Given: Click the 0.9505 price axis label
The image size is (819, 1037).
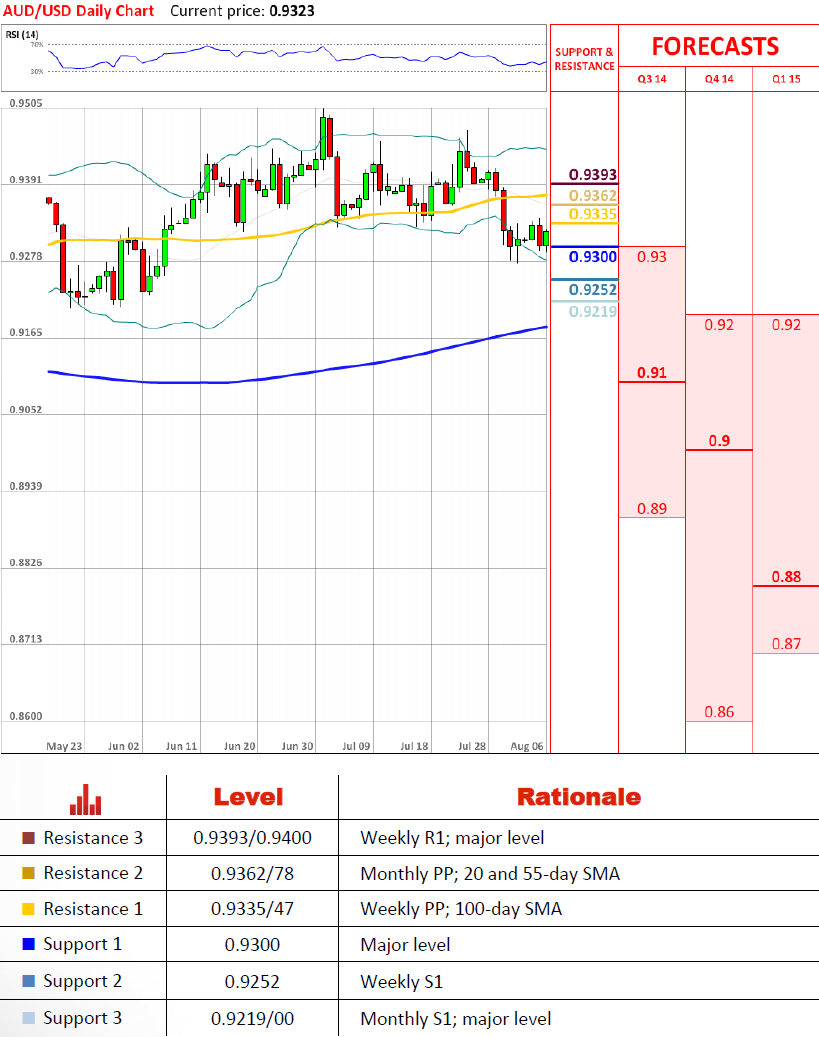Looking at the screenshot, I should pos(26,103).
